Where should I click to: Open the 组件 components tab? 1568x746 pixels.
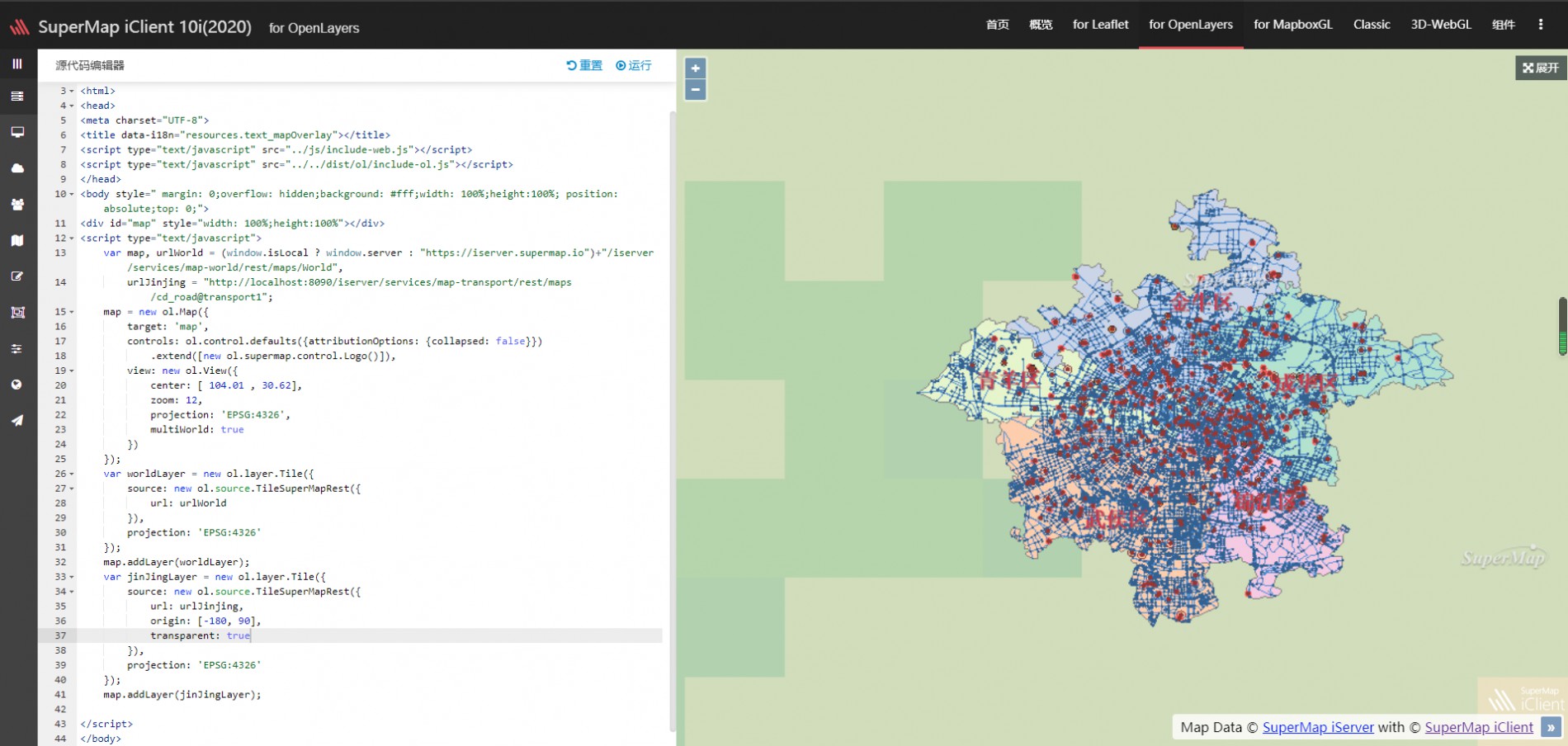1504,25
